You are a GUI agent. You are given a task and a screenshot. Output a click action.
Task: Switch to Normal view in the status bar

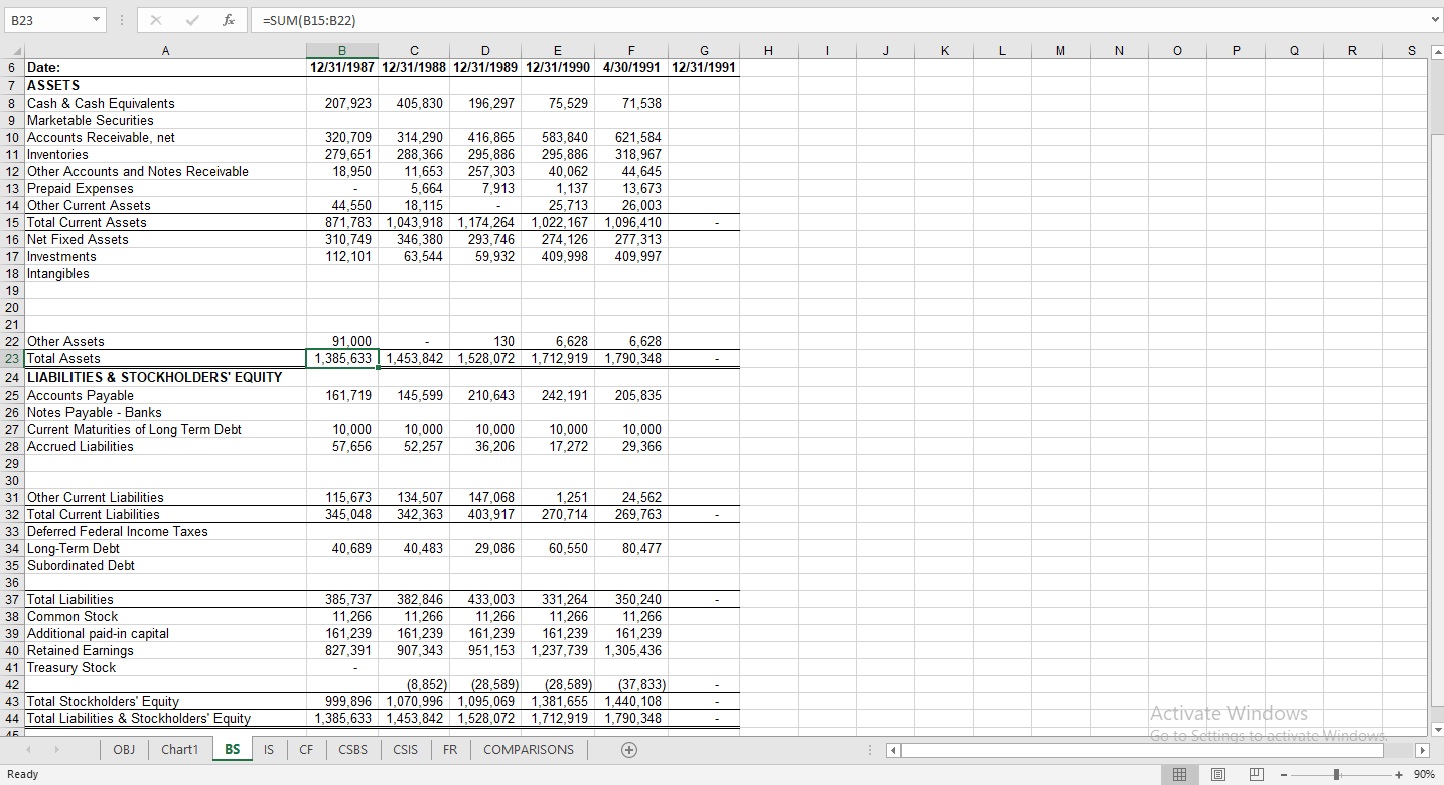click(1179, 773)
